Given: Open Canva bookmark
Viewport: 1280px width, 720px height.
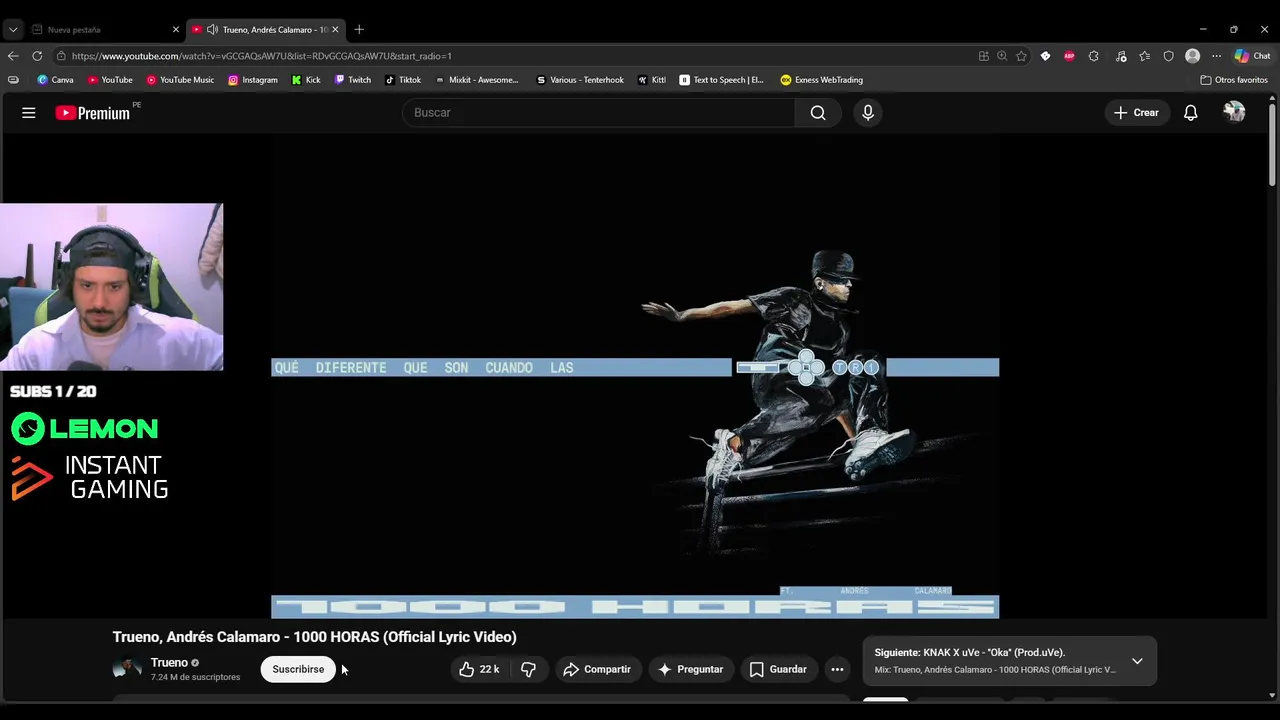Looking at the screenshot, I should click(x=55, y=80).
